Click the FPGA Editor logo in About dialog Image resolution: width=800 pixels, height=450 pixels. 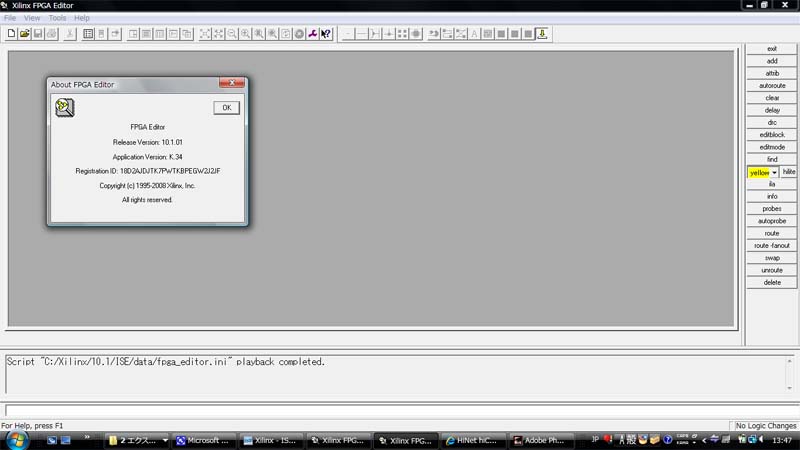point(65,108)
